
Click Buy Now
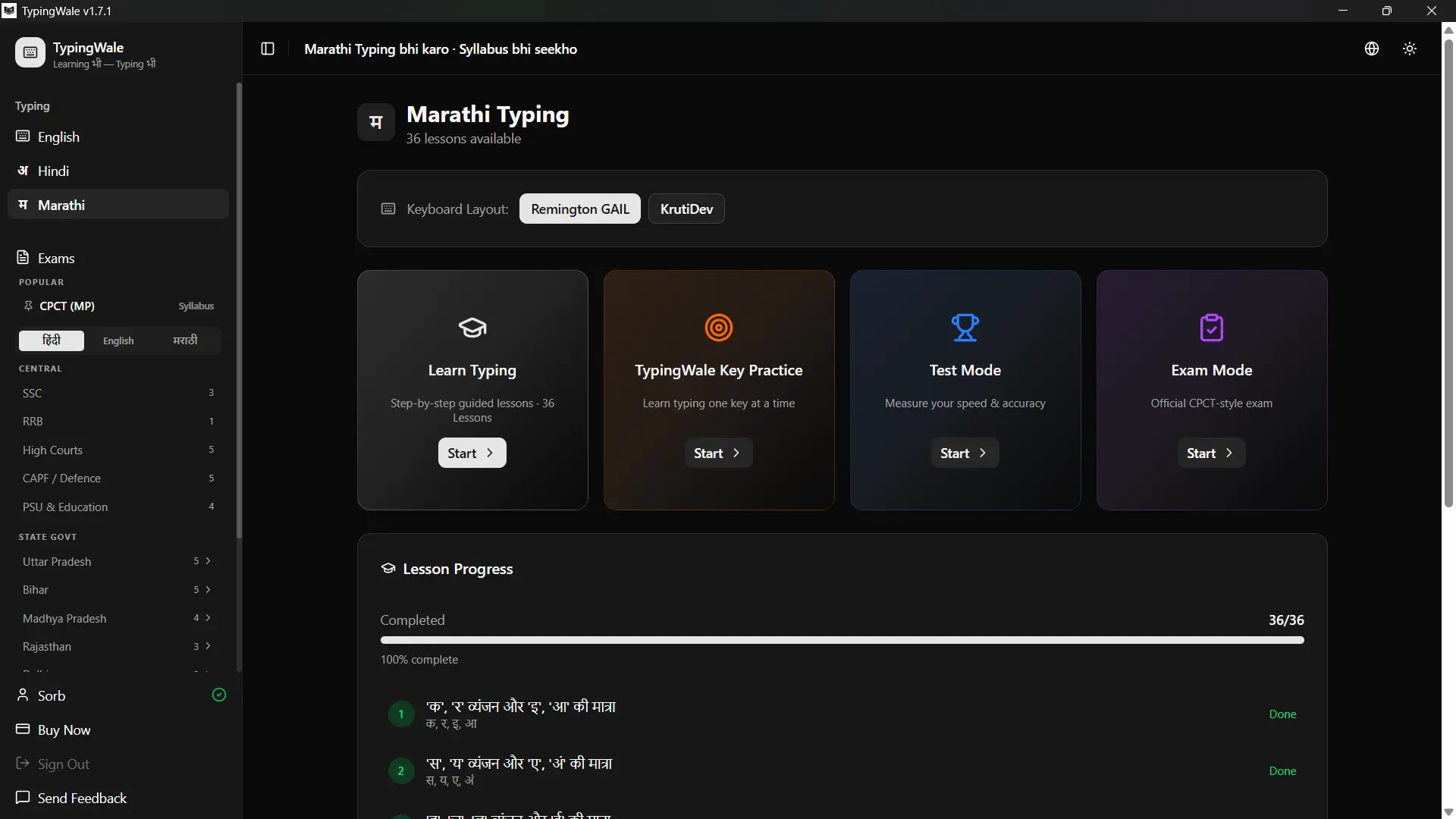pos(118,730)
